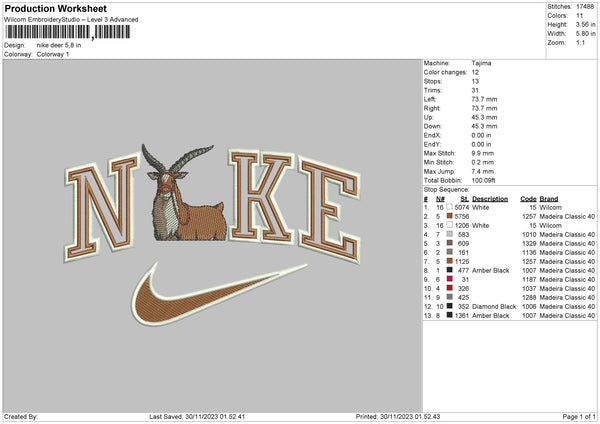Click the 'EndX:' label
This screenshot has width=600, height=424.
432,135
